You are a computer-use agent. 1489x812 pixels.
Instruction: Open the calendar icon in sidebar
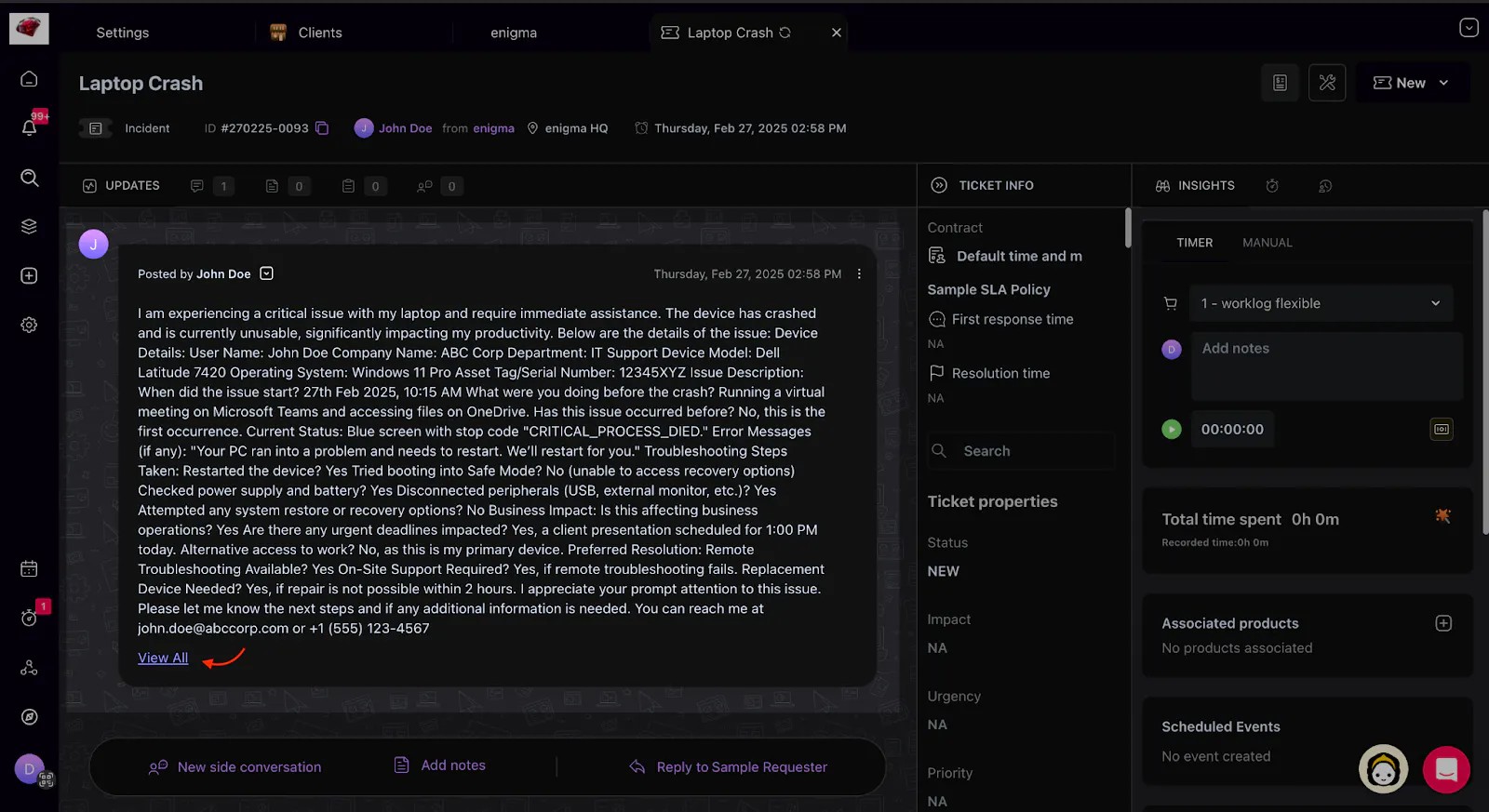point(29,568)
